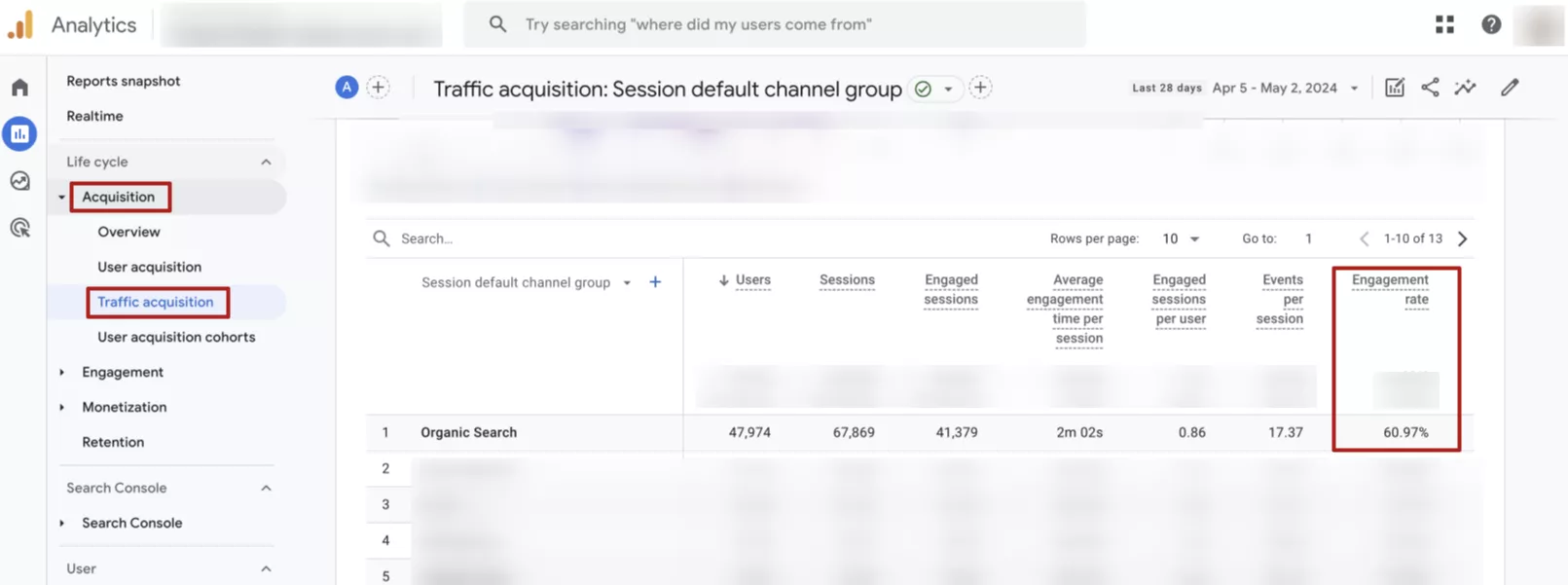1568x585 pixels.
Task: Open User acquisition cohorts
Action: point(176,337)
